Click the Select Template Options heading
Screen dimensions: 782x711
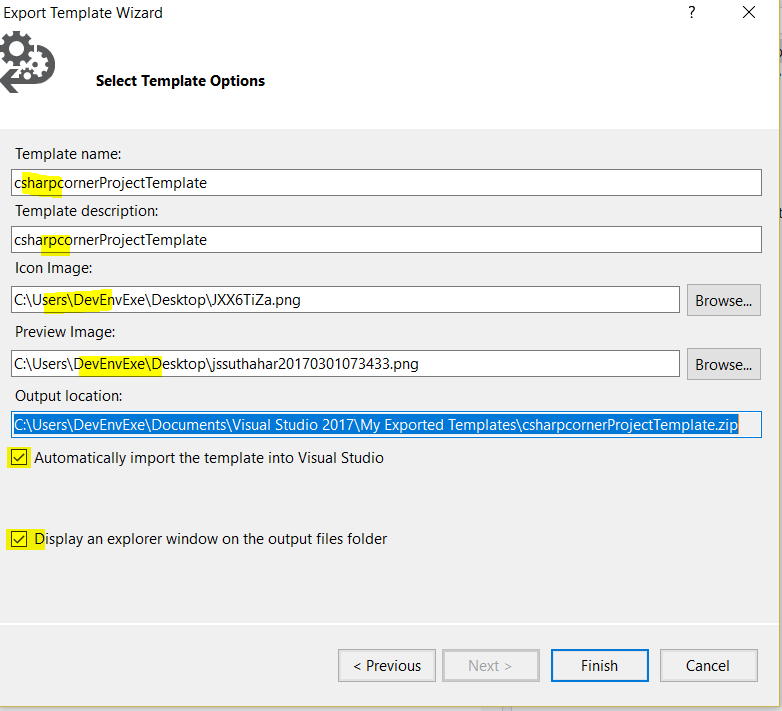pos(180,81)
